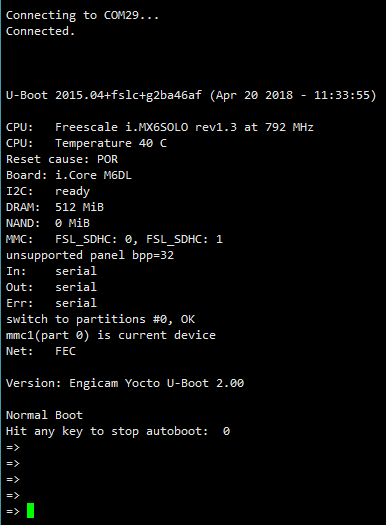
Task: Click the 'Connected.' status text
Action: click(40, 31)
